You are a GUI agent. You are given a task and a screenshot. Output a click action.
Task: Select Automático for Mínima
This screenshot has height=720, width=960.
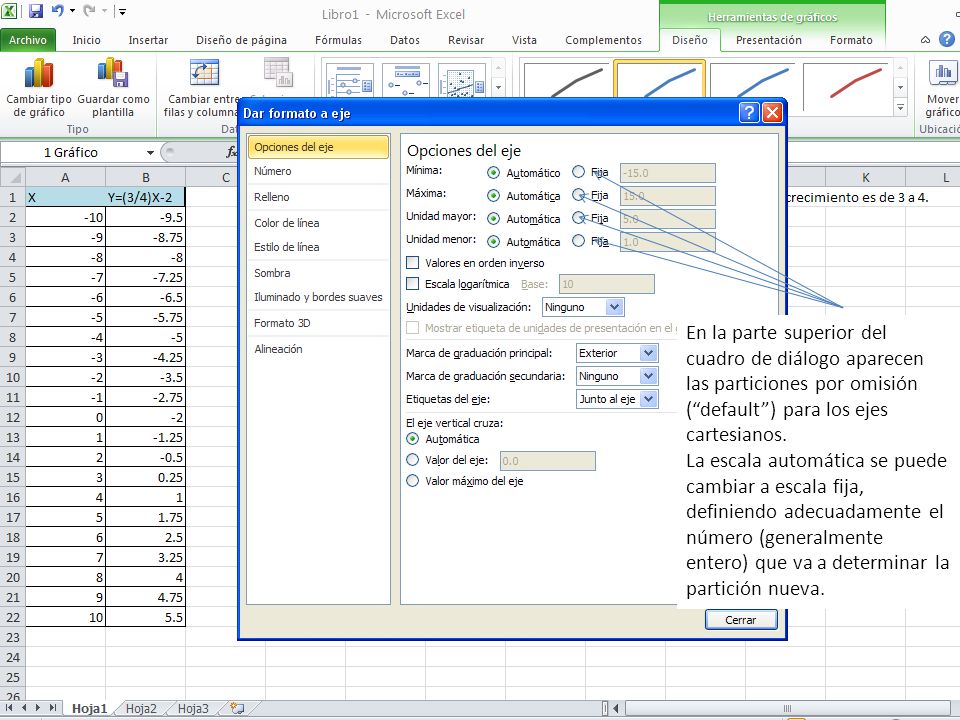coord(493,173)
